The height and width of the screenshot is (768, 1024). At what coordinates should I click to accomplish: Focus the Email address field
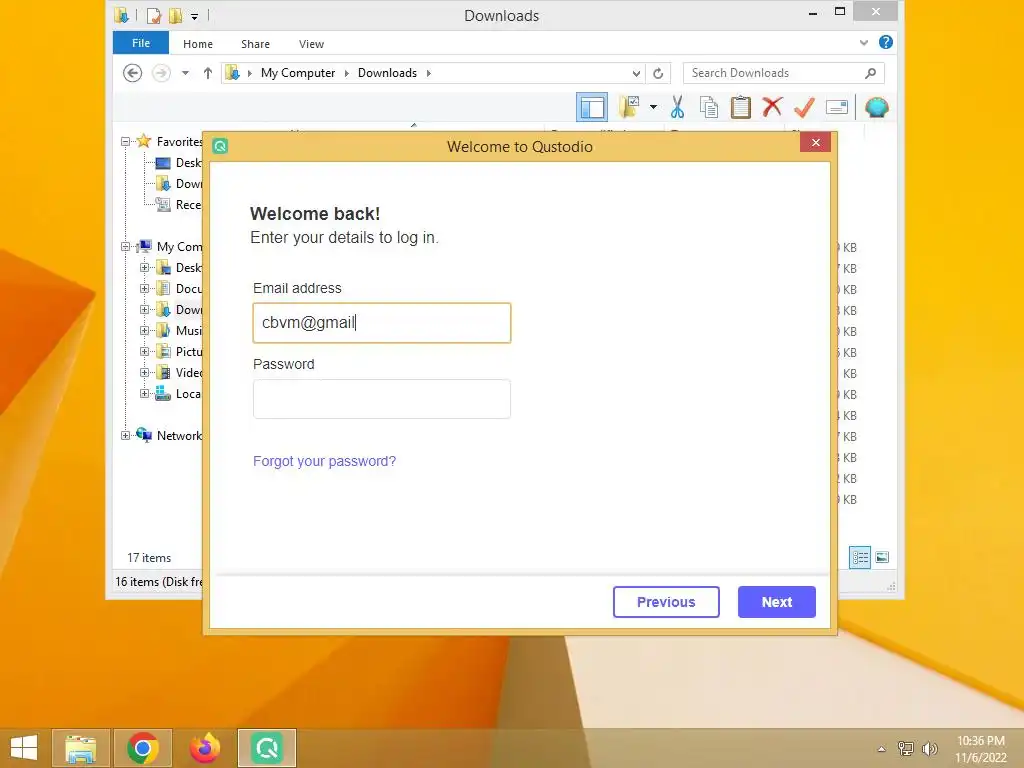point(382,323)
